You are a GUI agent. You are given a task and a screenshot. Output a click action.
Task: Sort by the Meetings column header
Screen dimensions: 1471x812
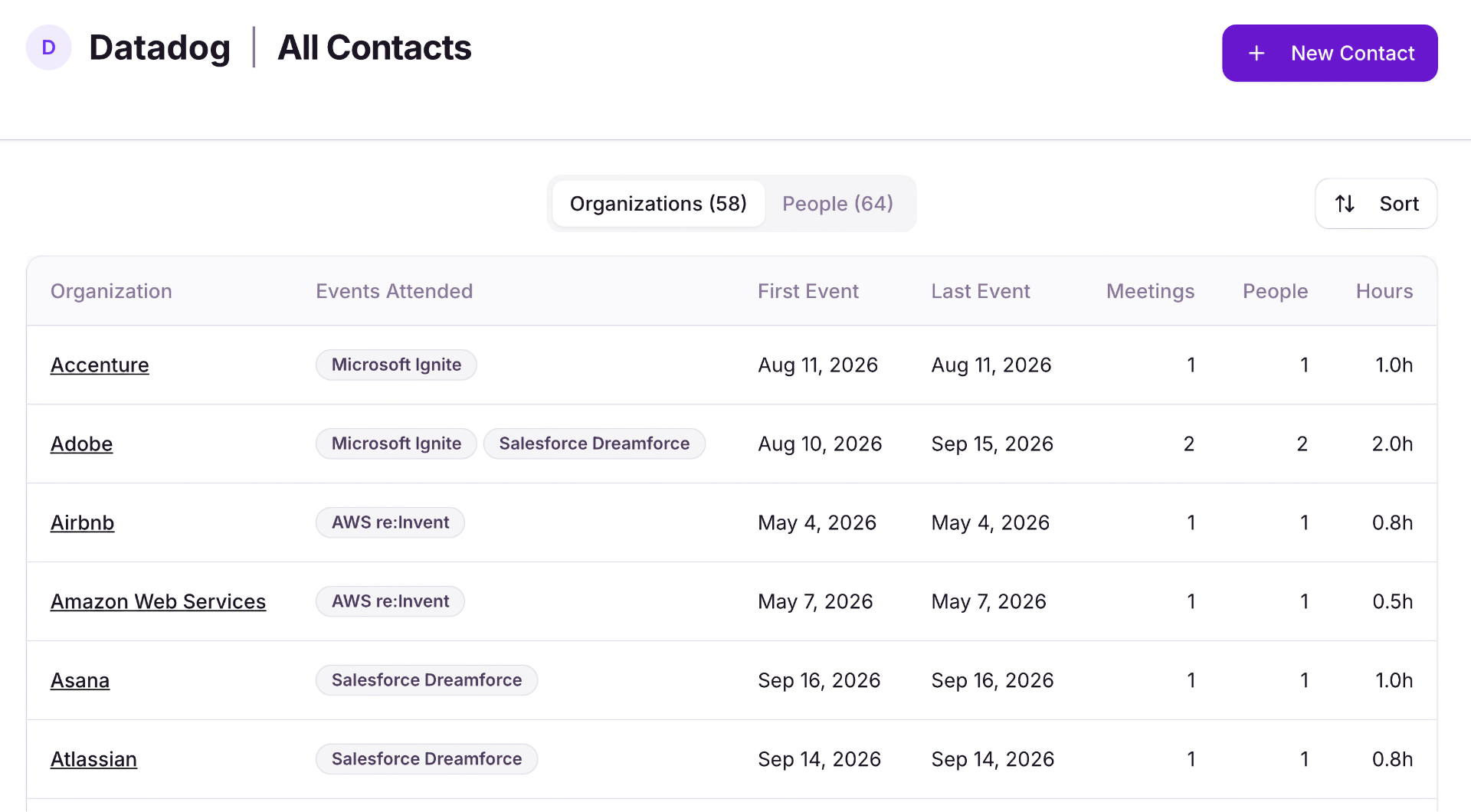[1150, 291]
